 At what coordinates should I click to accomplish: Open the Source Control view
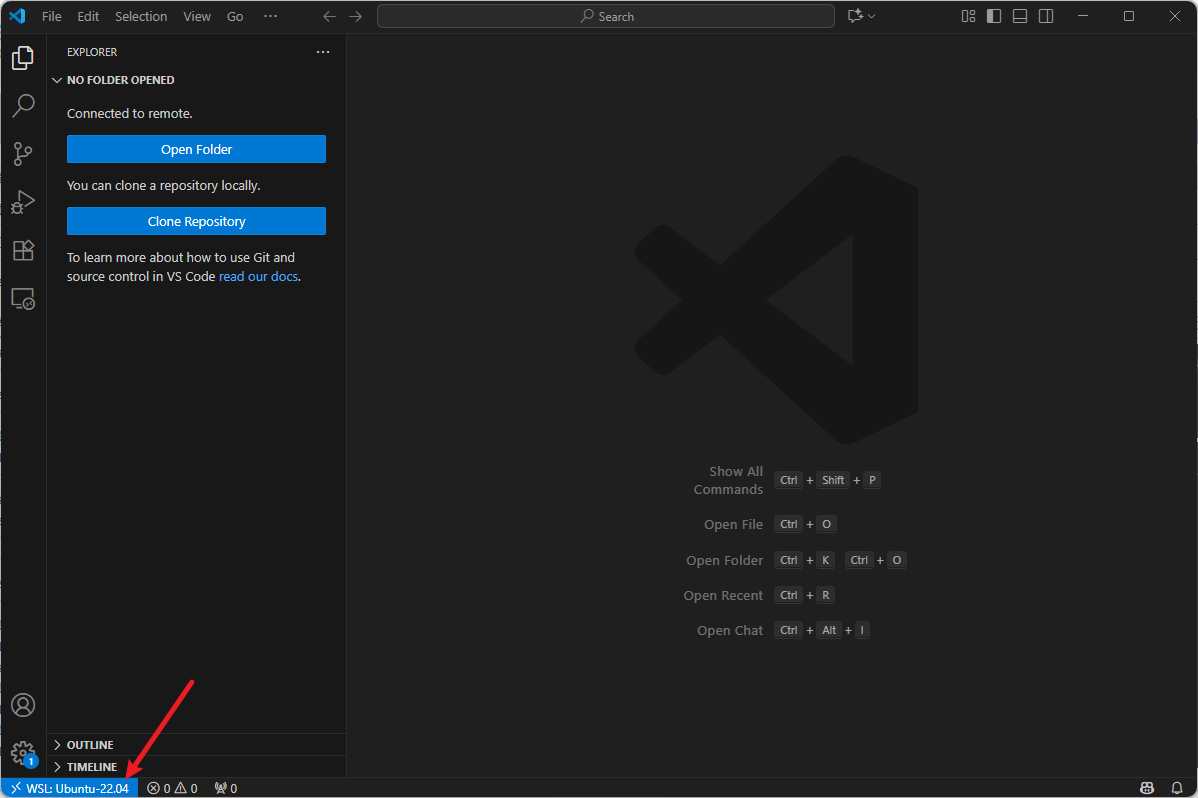[x=23, y=154]
